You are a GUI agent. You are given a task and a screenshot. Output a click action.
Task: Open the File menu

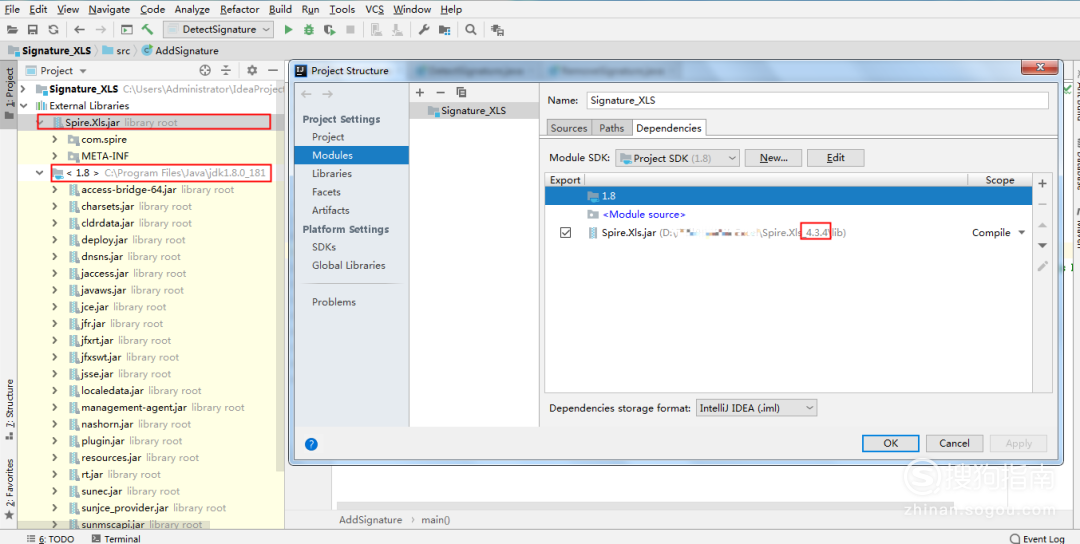pos(12,9)
